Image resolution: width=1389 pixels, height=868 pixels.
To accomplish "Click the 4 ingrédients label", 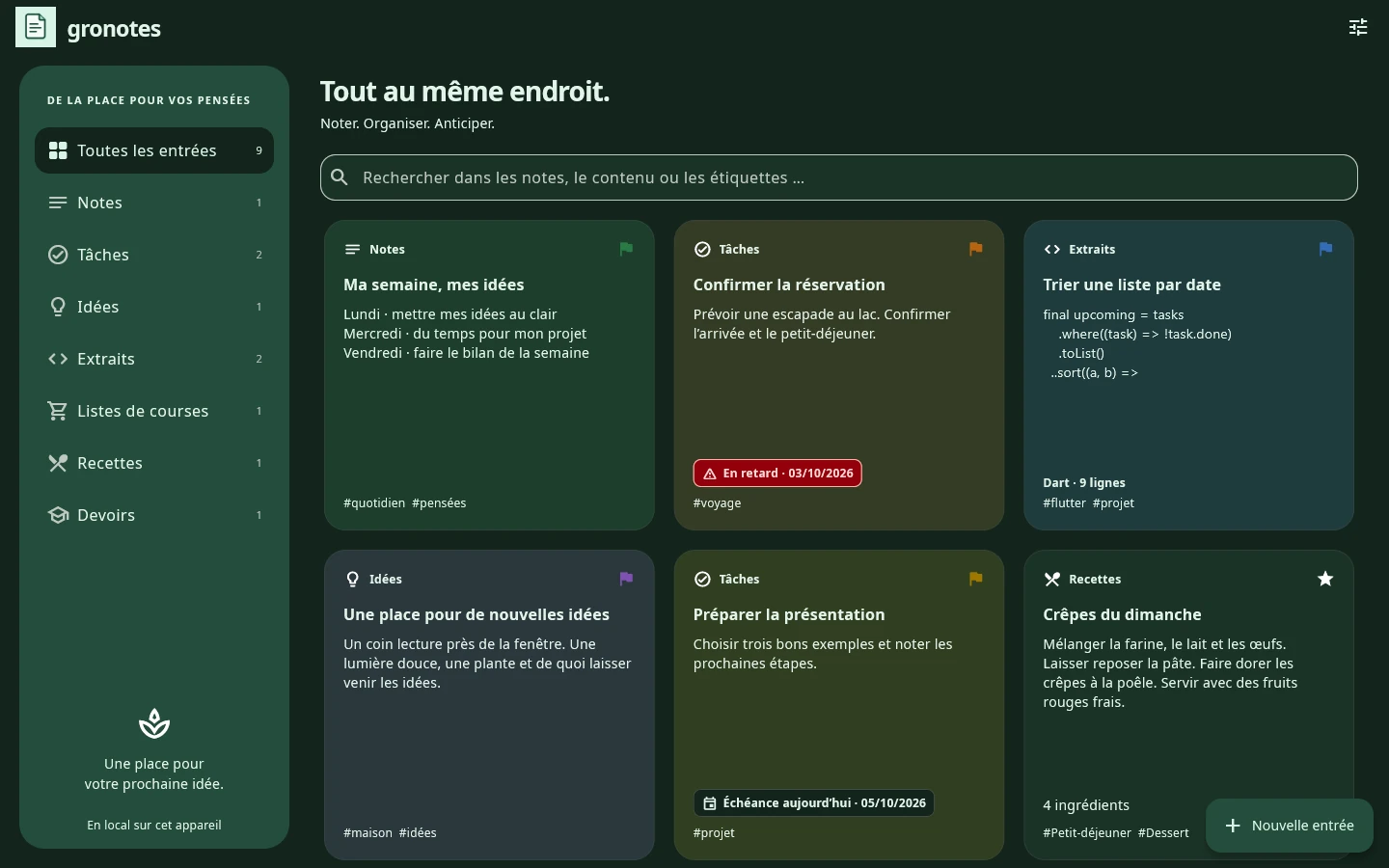I will coord(1086,805).
